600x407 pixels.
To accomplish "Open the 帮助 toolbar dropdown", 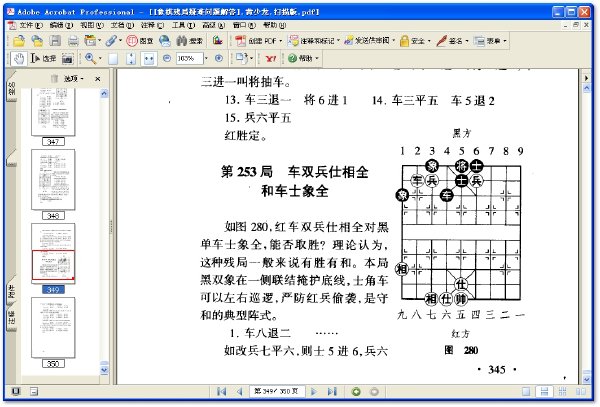I will 304,59.
